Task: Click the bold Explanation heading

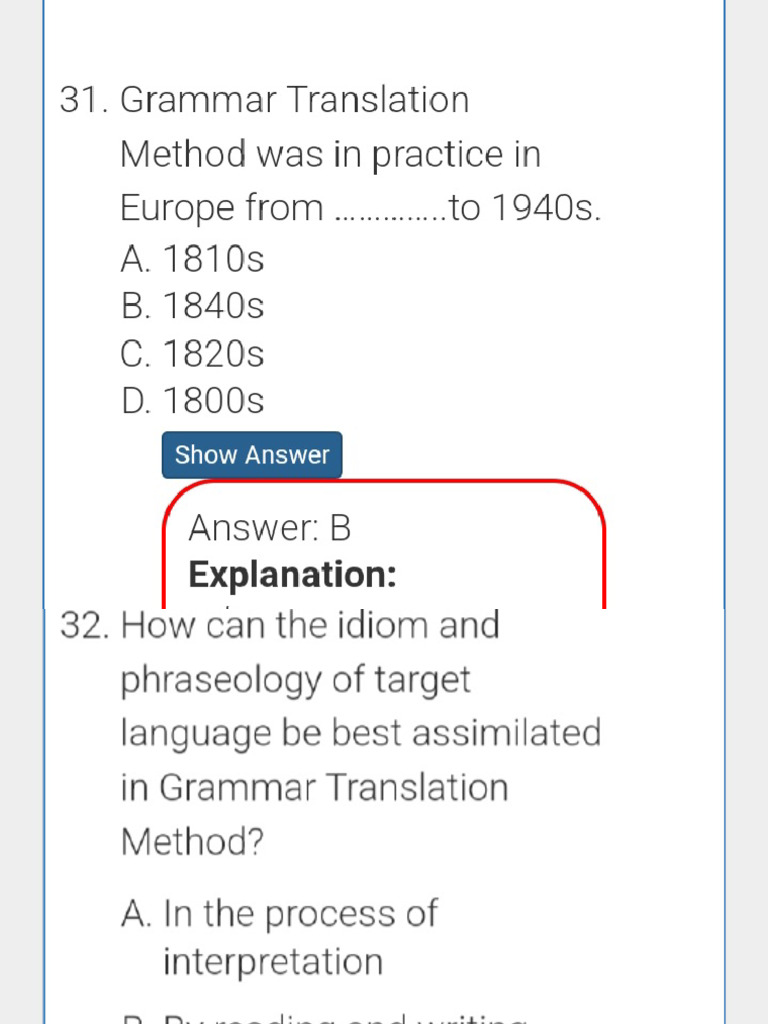Action: pos(293,575)
